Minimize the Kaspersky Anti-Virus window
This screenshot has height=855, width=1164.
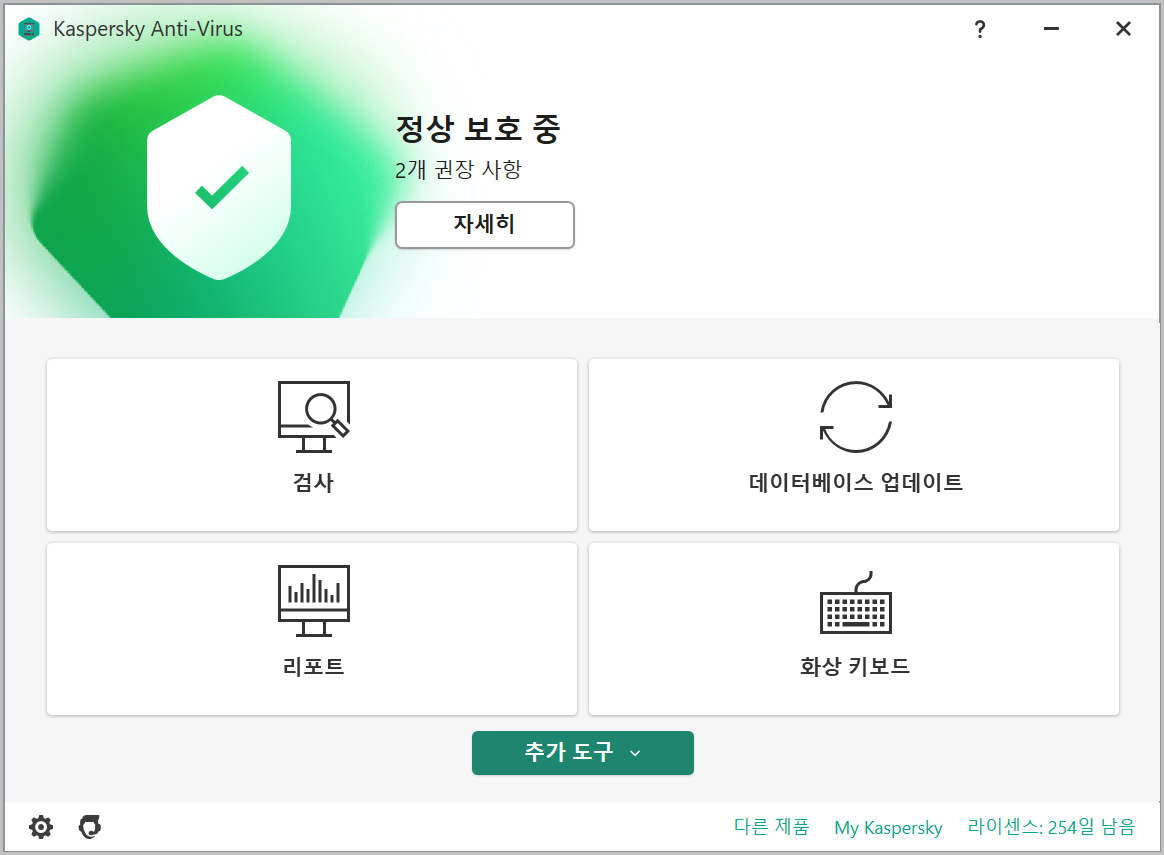pyautogui.click(x=1051, y=29)
